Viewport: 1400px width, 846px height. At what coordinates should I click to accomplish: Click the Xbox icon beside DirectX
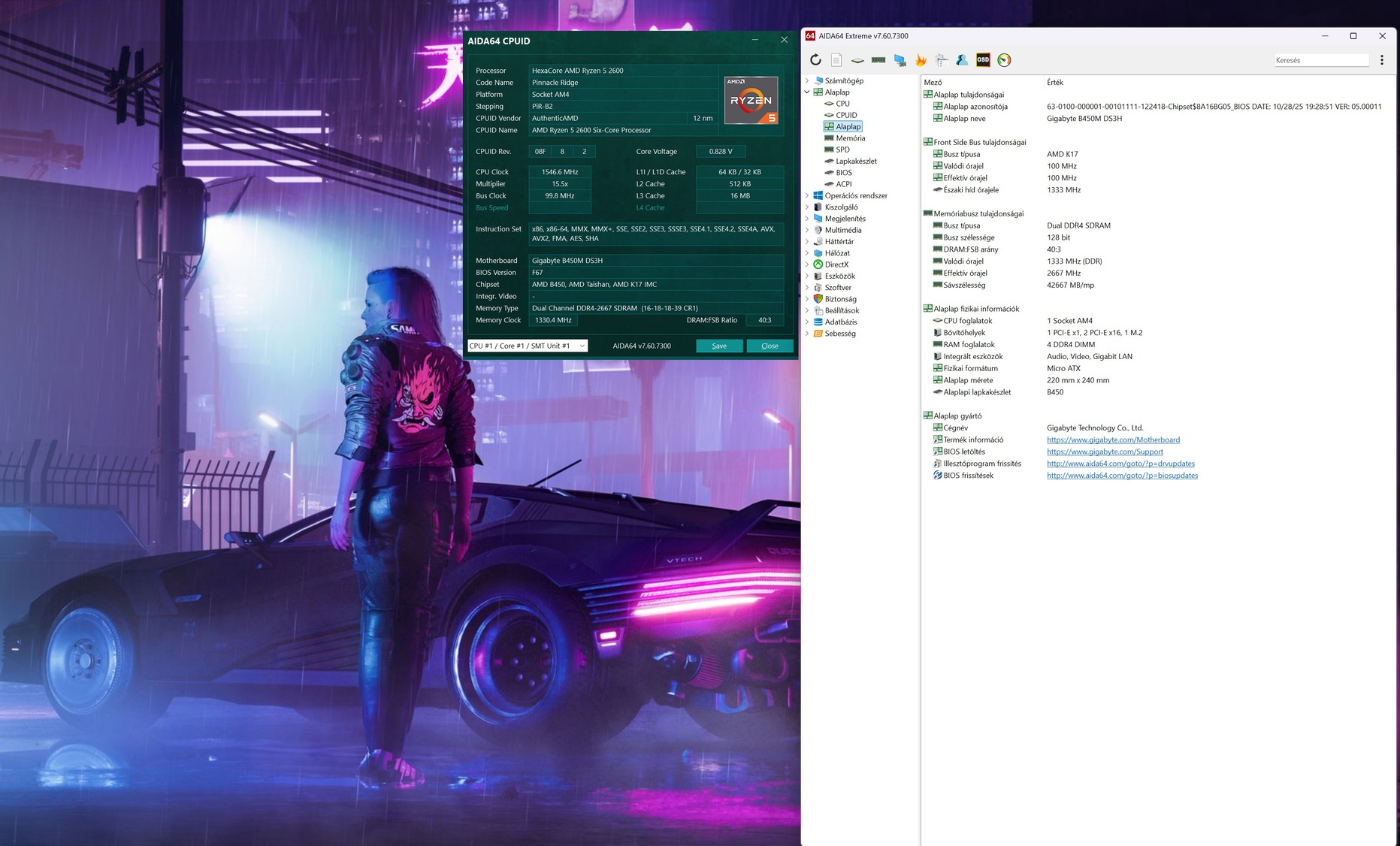(818, 264)
